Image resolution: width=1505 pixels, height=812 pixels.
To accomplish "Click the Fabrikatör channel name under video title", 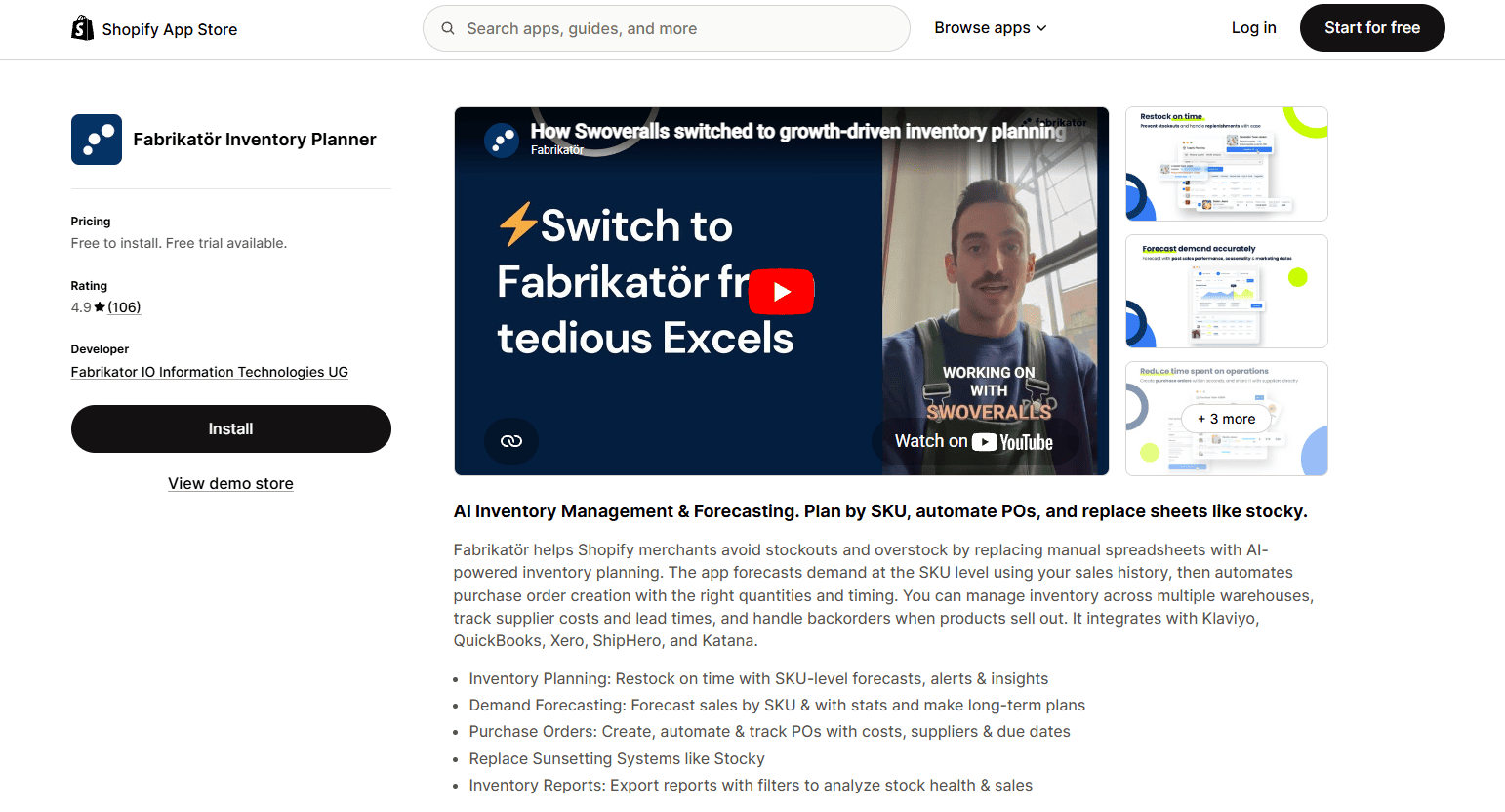I will point(557,150).
